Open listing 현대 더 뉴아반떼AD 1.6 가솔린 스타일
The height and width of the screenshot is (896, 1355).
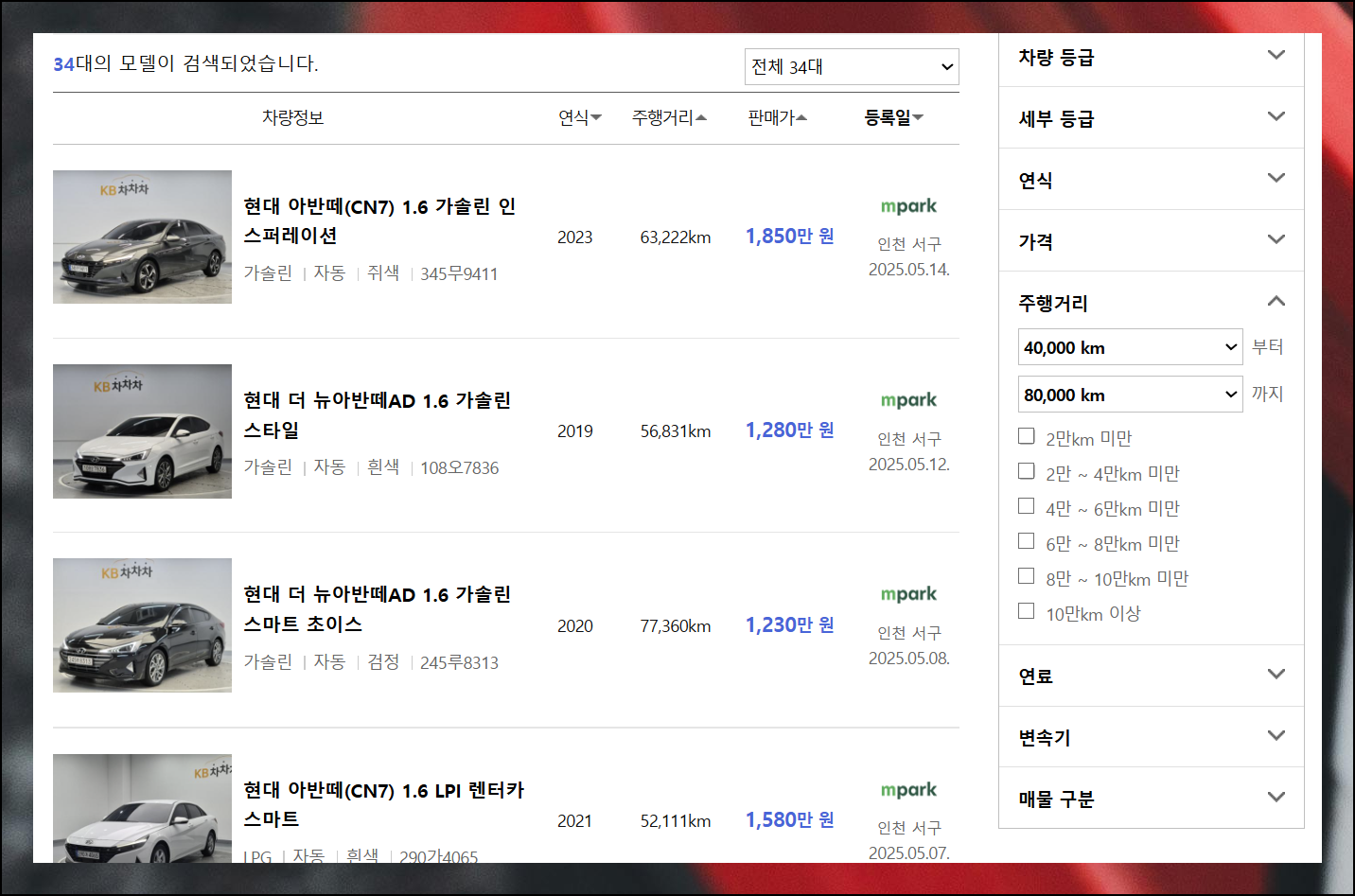(377, 415)
